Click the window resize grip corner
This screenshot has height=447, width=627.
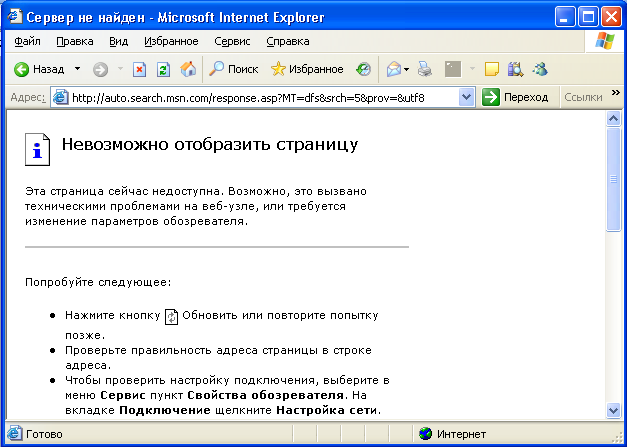point(617,437)
